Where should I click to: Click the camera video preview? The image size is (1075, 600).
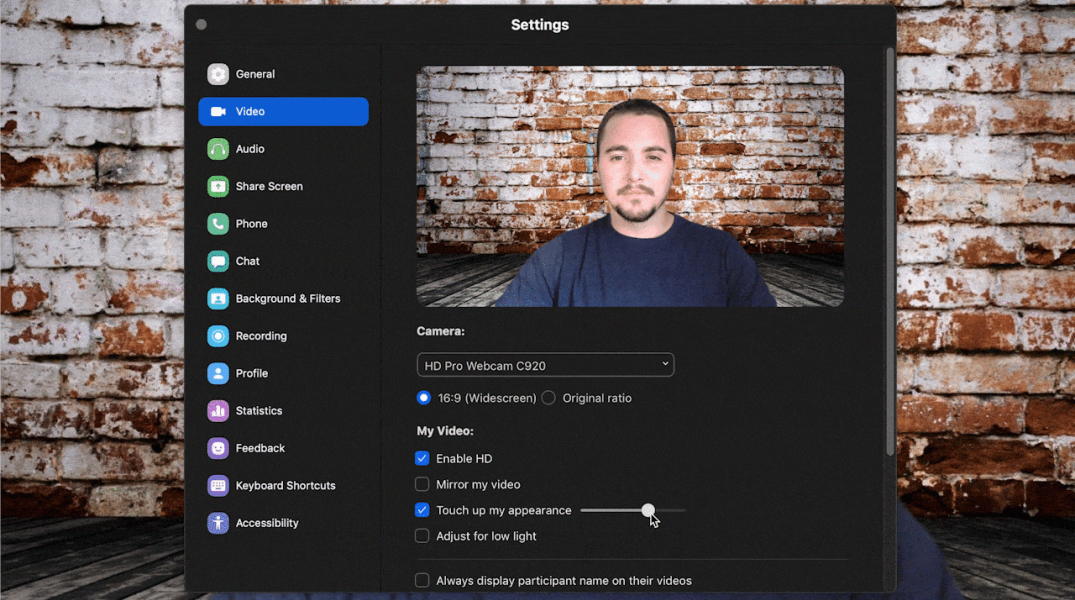tap(630, 186)
